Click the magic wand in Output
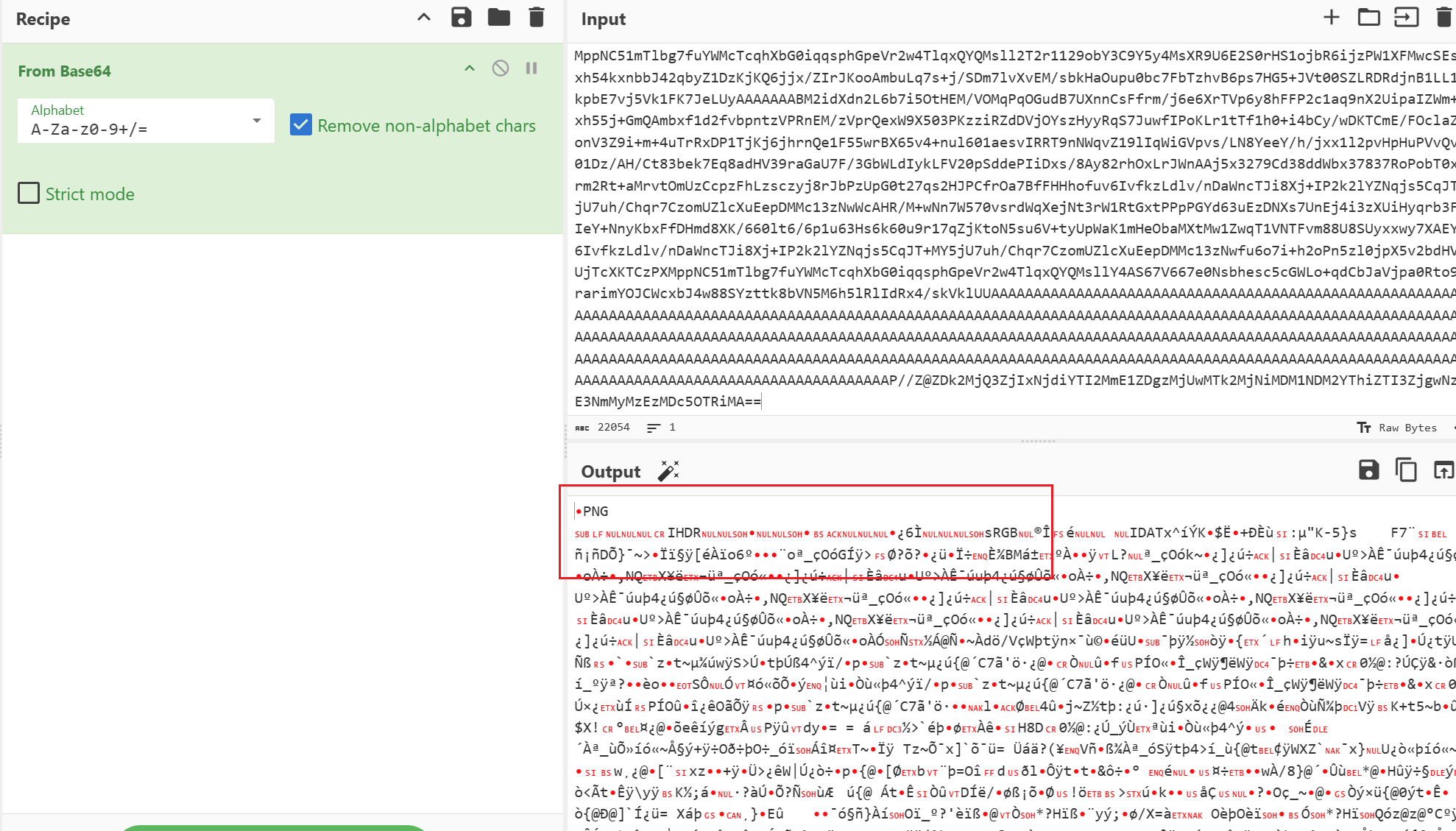 click(668, 471)
